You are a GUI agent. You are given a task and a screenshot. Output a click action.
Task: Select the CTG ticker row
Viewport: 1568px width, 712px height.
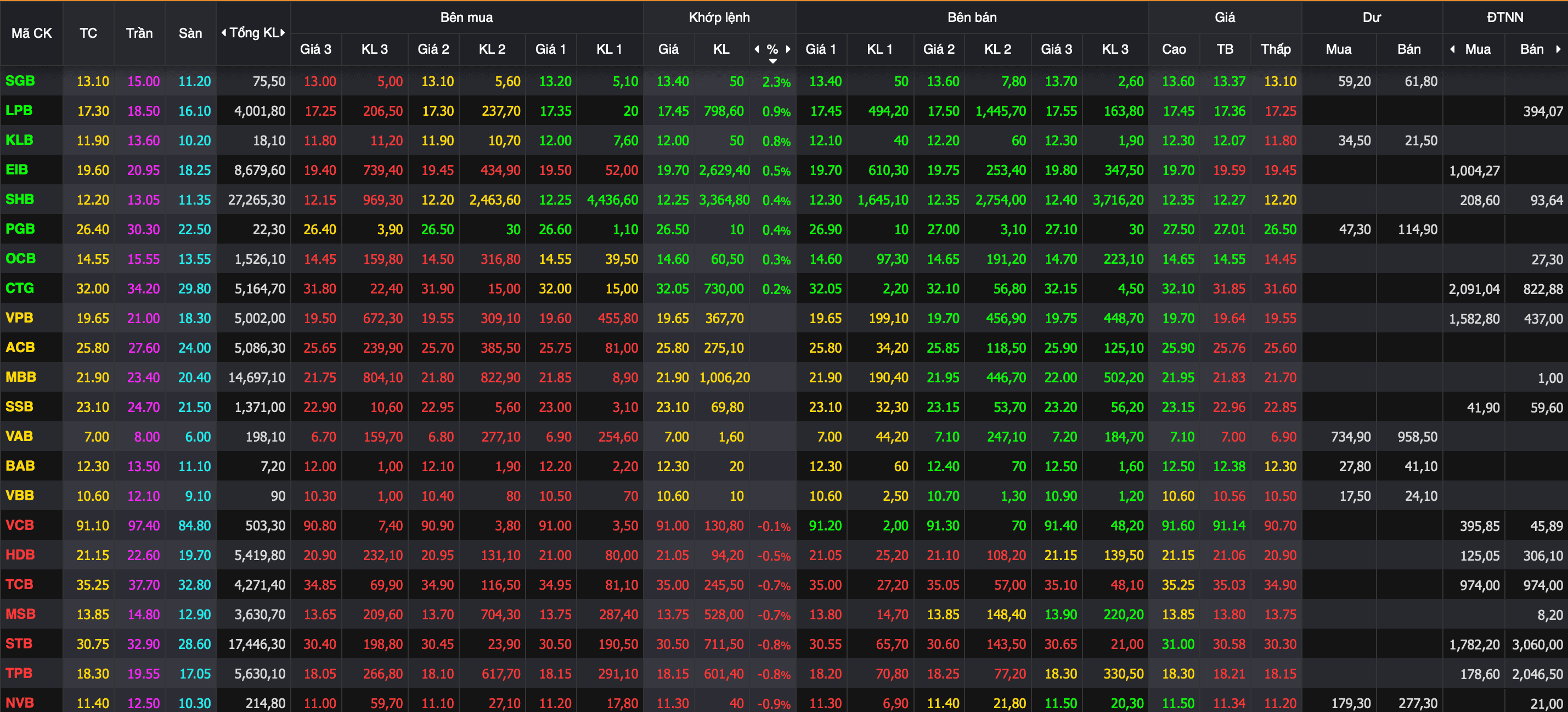tap(20, 289)
